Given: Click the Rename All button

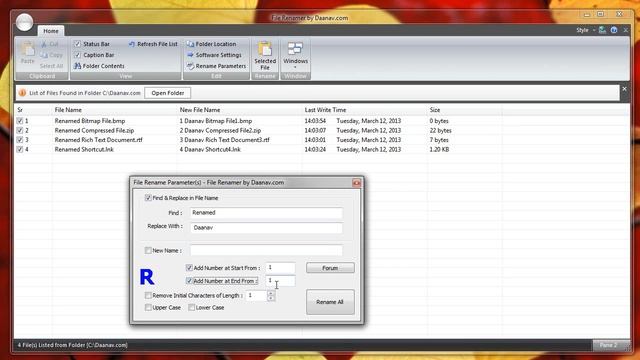Looking at the screenshot, I should 330,302.
